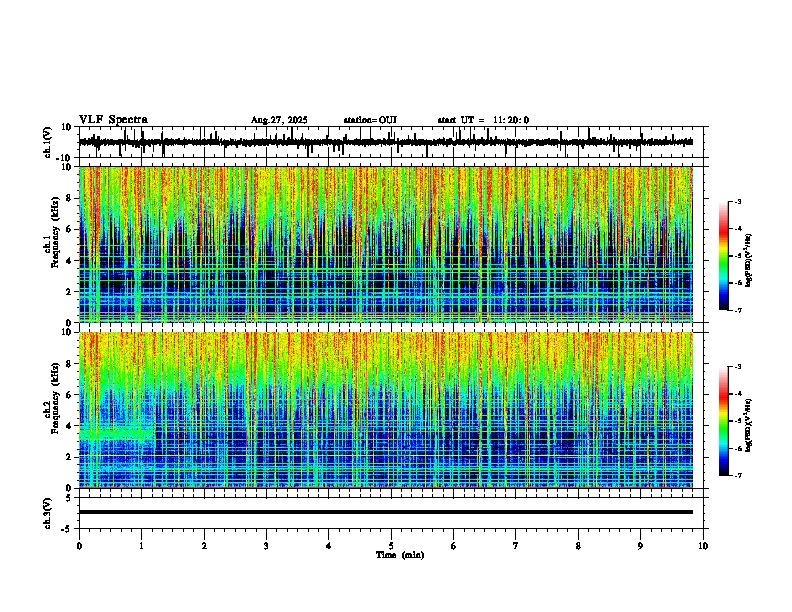Click the ch.1 colorbar log(PSD) unit label
Screen dimensions: 792x612
tap(749, 261)
